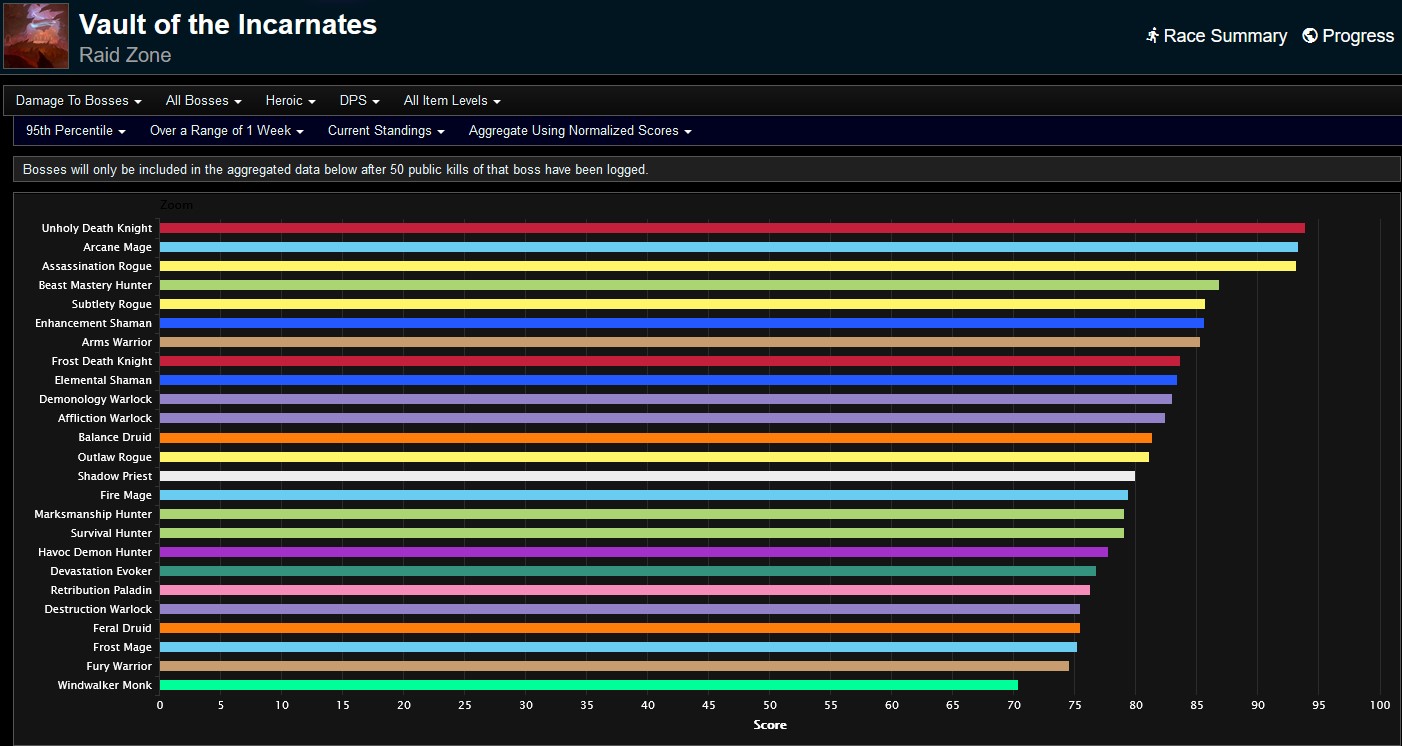Select the Arcane Mage label
The image size is (1402, 746).
[117, 247]
